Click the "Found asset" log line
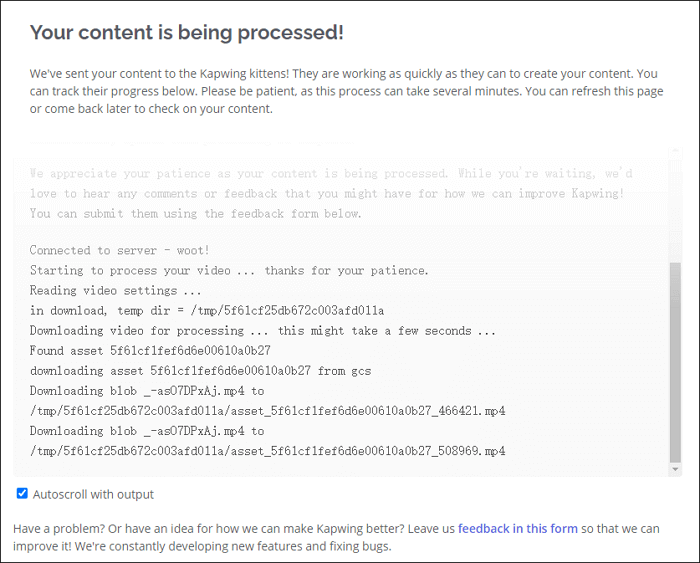Screen dimensions: 700x563 (x=150, y=351)
